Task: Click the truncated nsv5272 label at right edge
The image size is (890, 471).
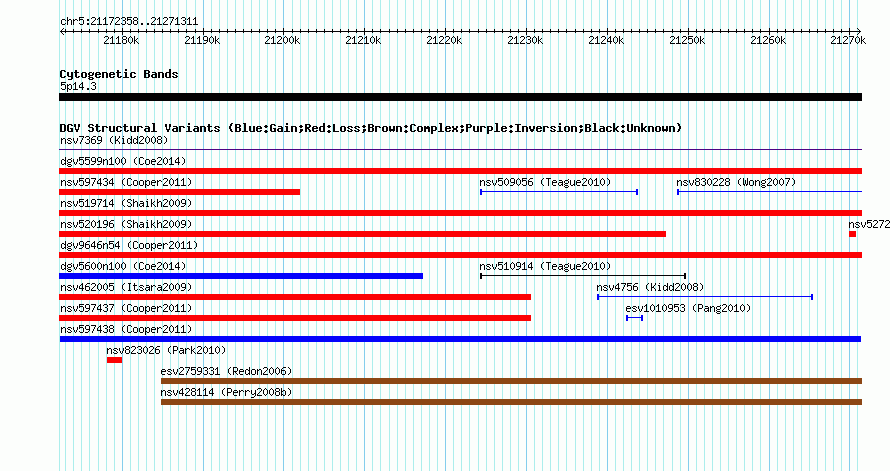Action: coord(869,224)
